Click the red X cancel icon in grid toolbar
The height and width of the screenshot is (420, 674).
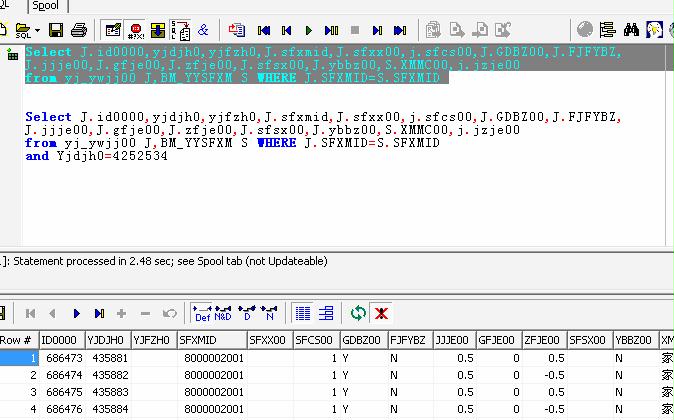381,313
